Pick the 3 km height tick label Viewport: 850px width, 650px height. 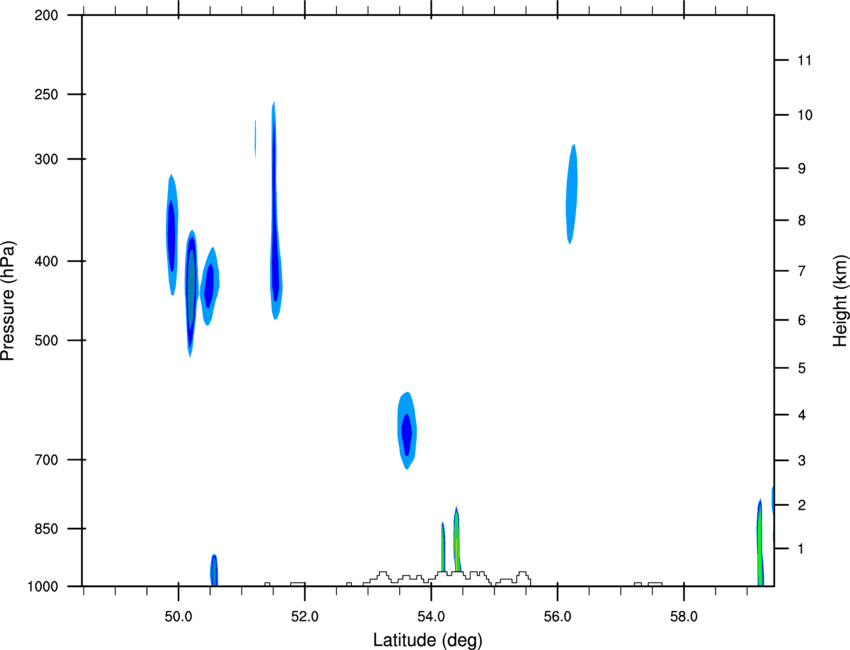pyautogui.click(x=802, y=461)
